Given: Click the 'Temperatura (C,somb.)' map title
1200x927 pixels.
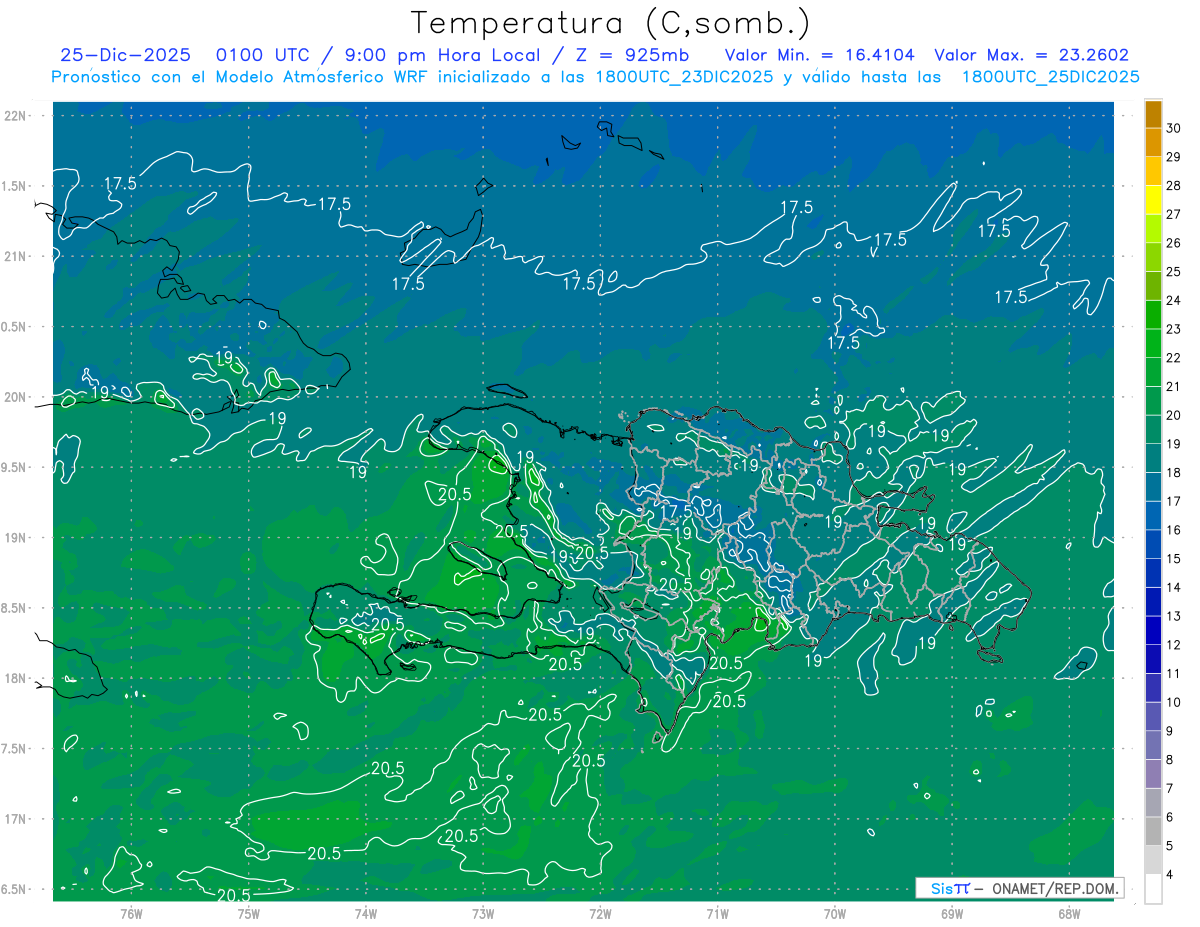Looking at the screenshot, I should click(x=611, y=23).
